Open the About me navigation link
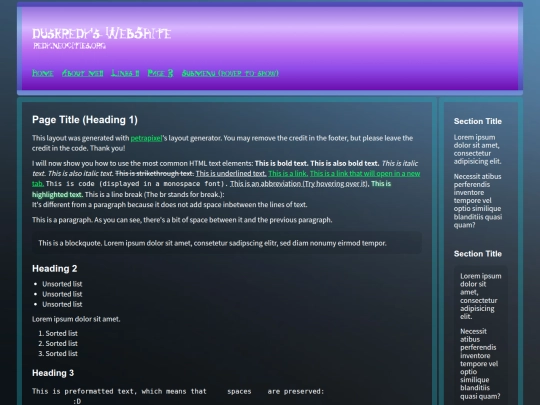Image resolution: width=540 pixels, height=405 pixels. pyautogui.click(x=83, y=73)
